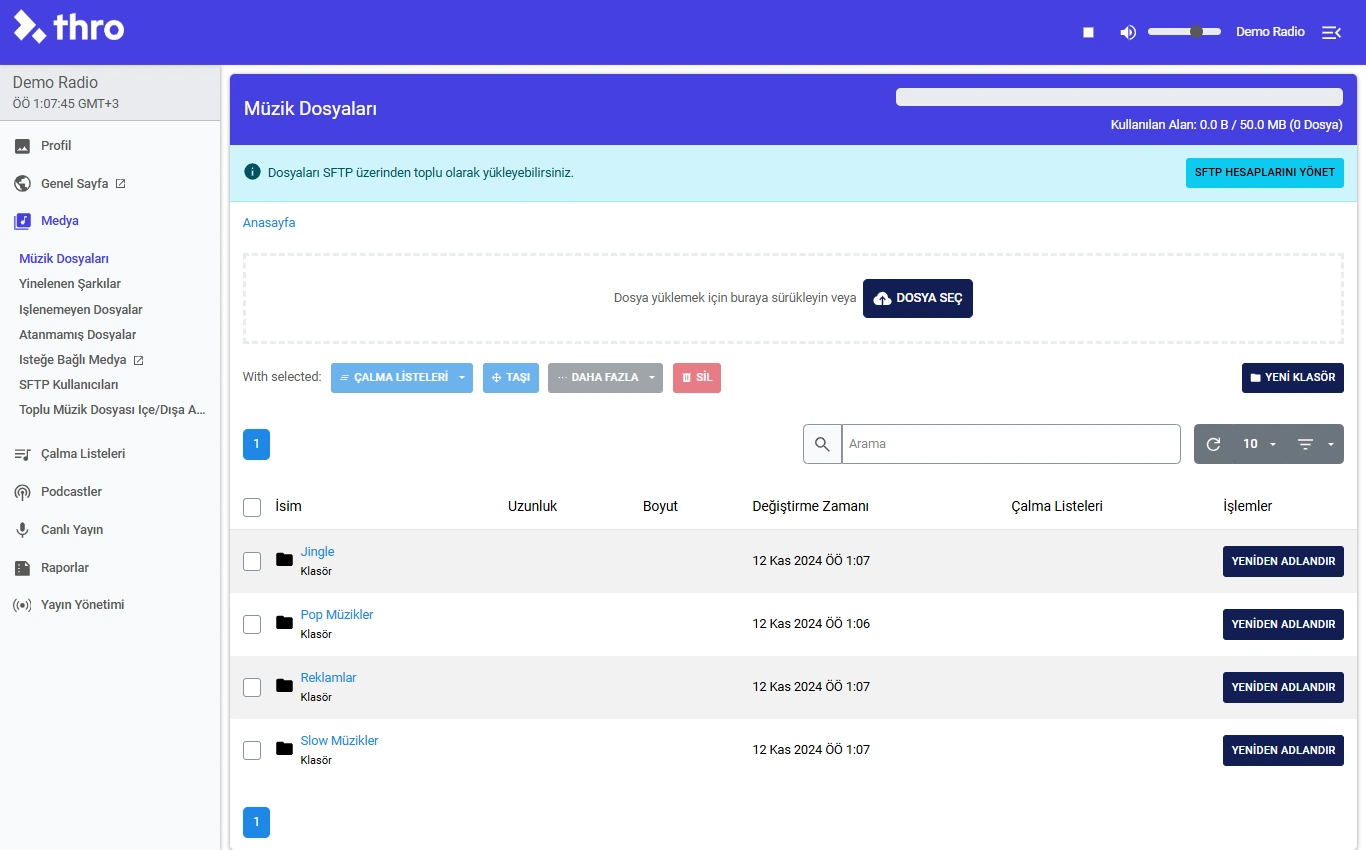
Task: Mute audio with the speaker icon
Action: tap(1128, 32)
